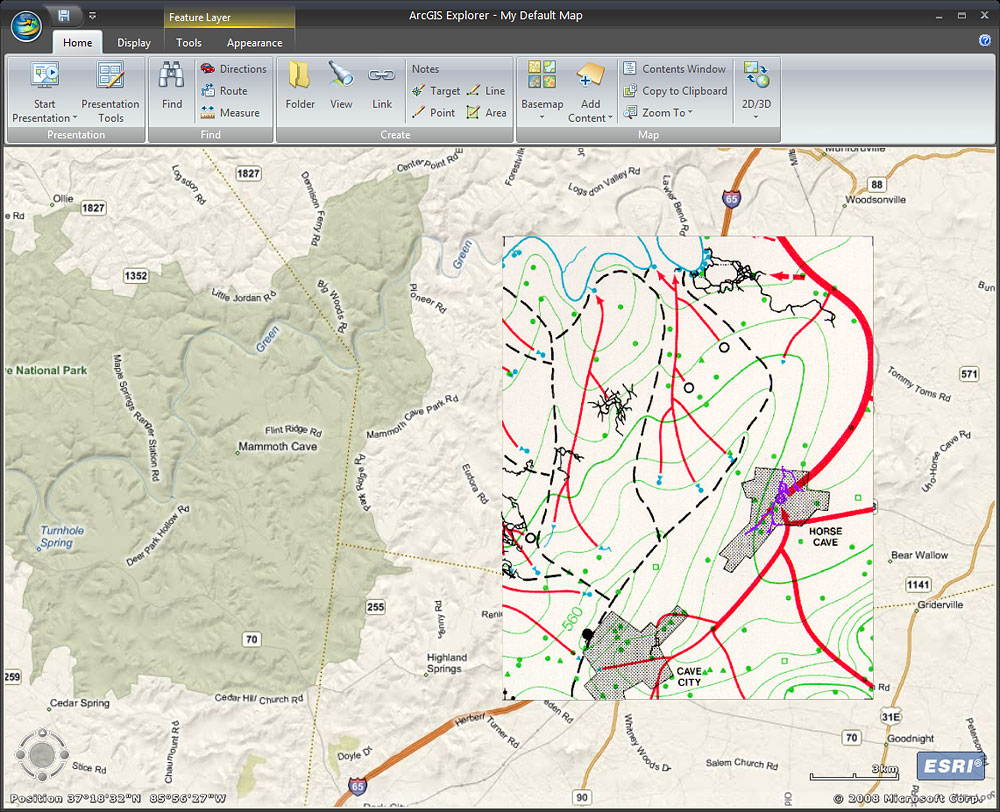Click the Ollie place label
The height and width of the screenshot is (812, 1000).
pos(62,198)
